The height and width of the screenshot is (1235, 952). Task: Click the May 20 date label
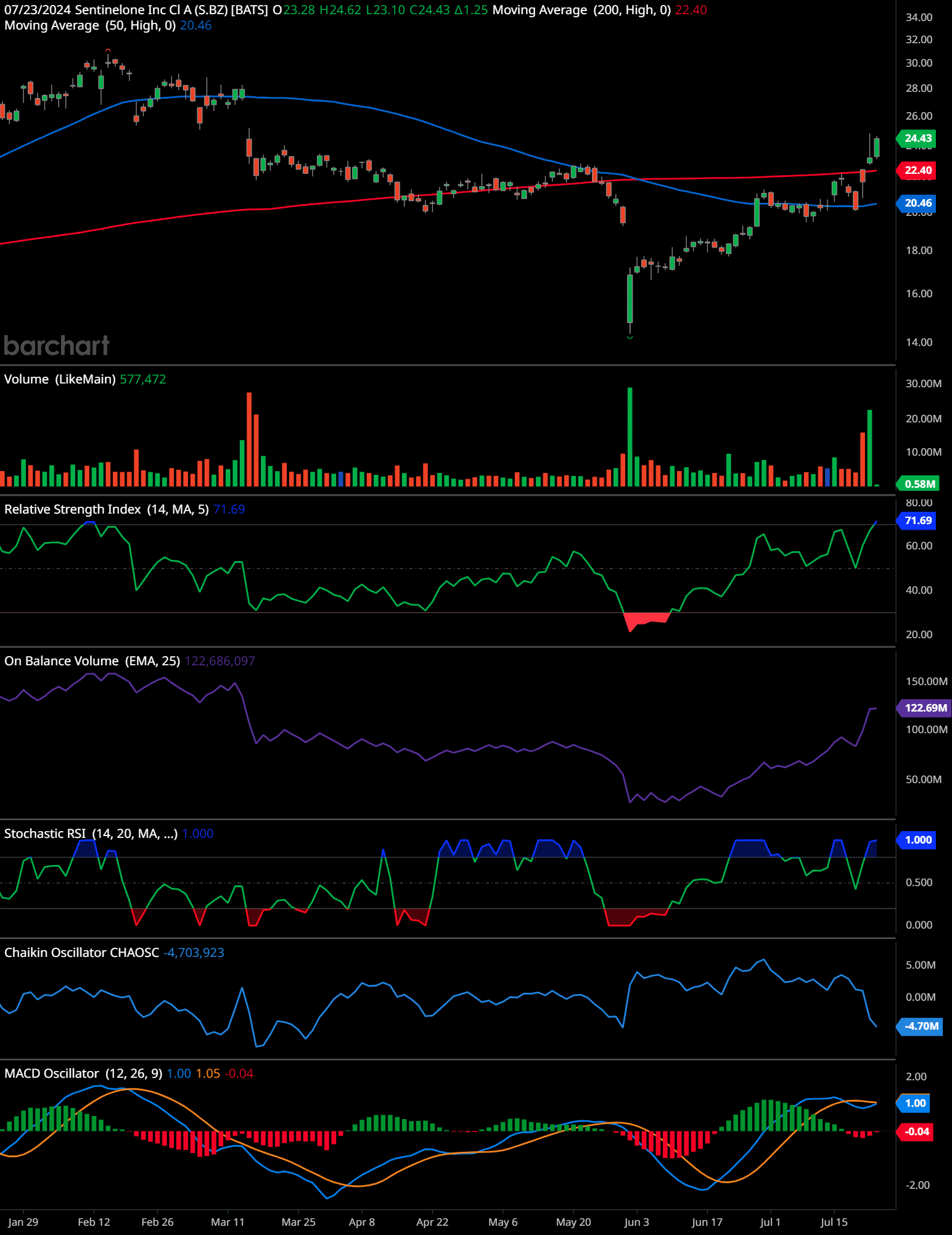(573, 1222)
